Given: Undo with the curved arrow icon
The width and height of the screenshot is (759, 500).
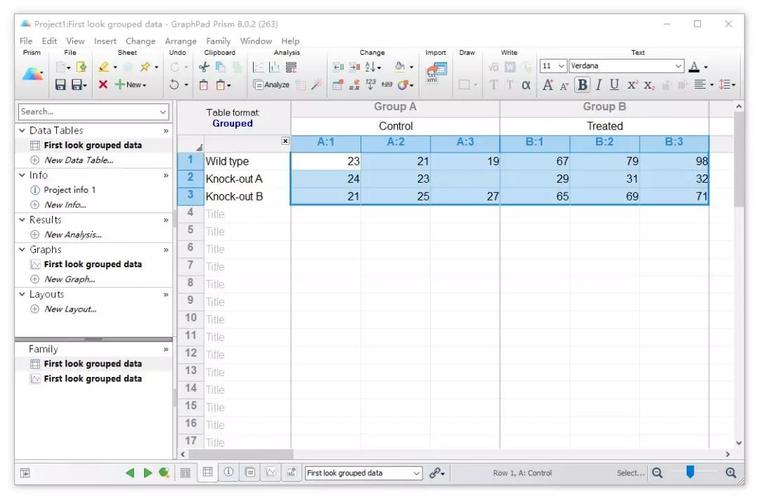Looking at the screenshot, I should tap(174, 85).
